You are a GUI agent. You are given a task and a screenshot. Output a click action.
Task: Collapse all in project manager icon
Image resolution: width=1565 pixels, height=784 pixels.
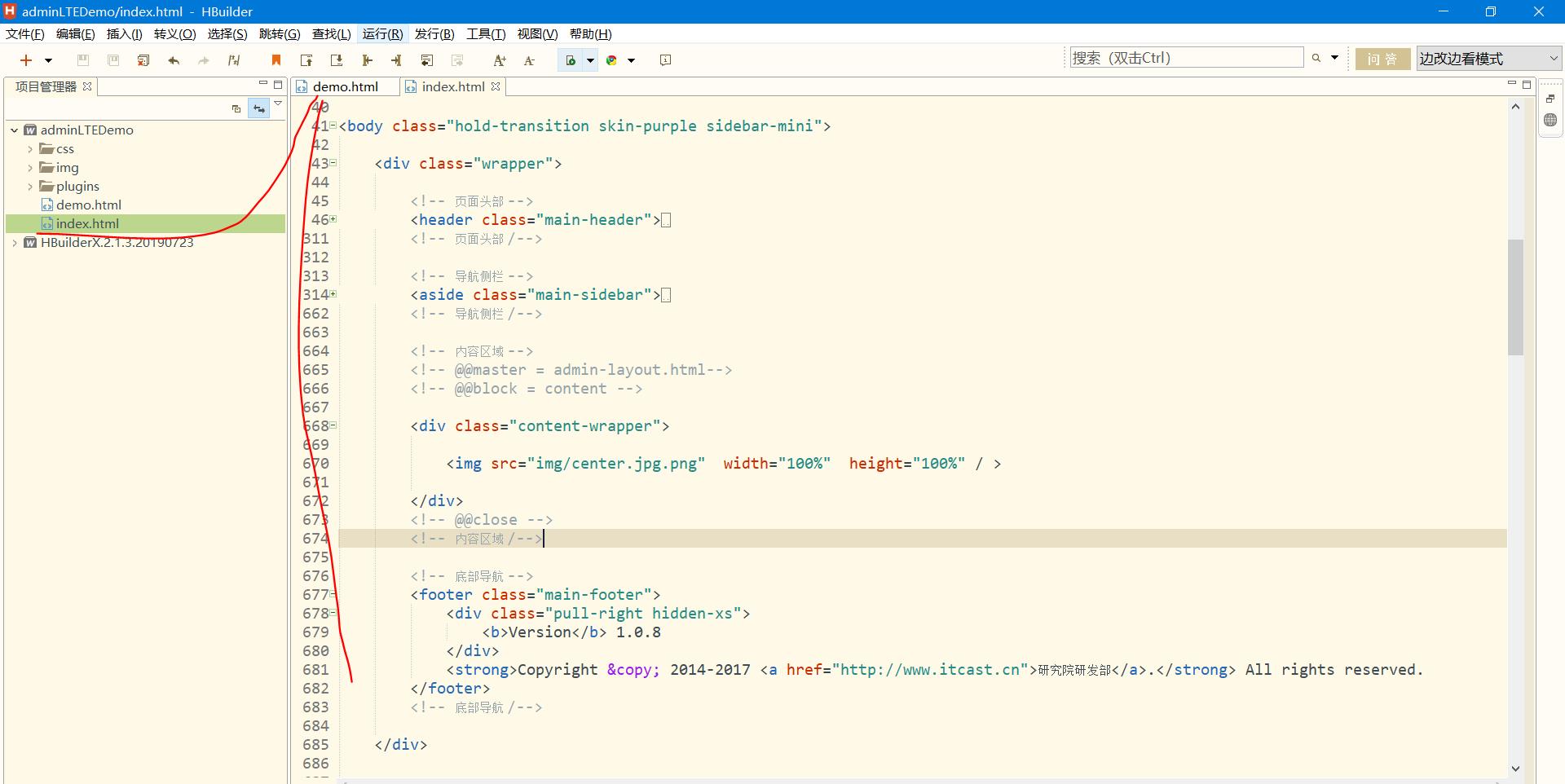pos(236,108)
